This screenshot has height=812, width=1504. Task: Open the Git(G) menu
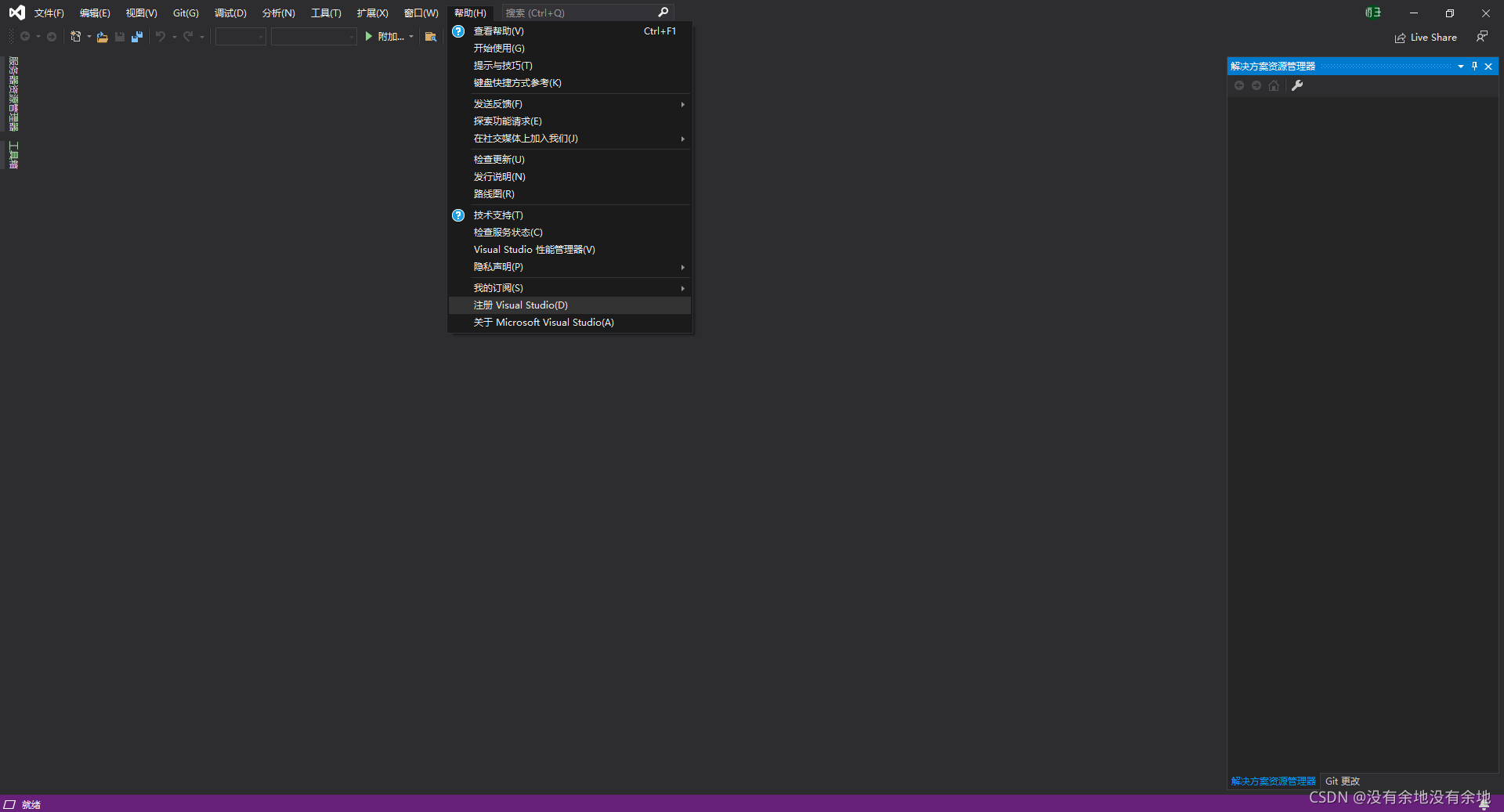[186, 13]
